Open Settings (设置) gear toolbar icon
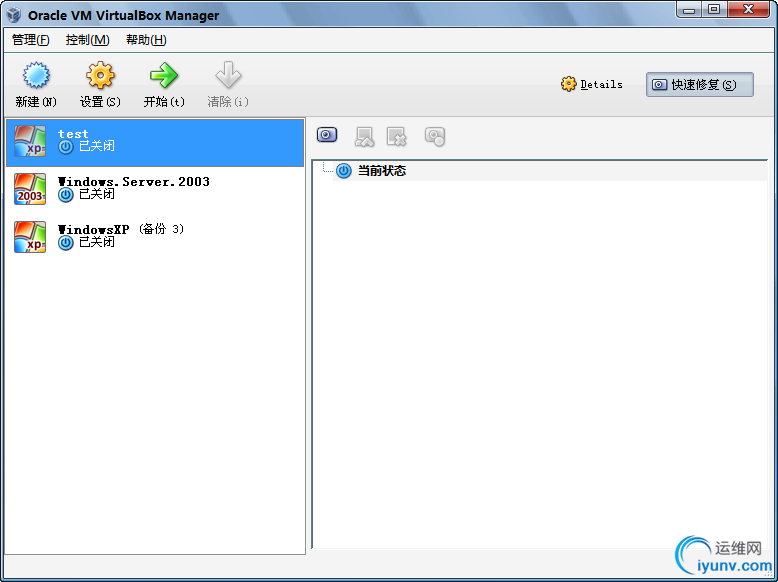This screenshot has height=582, width=778. click(x=100, y=75)
